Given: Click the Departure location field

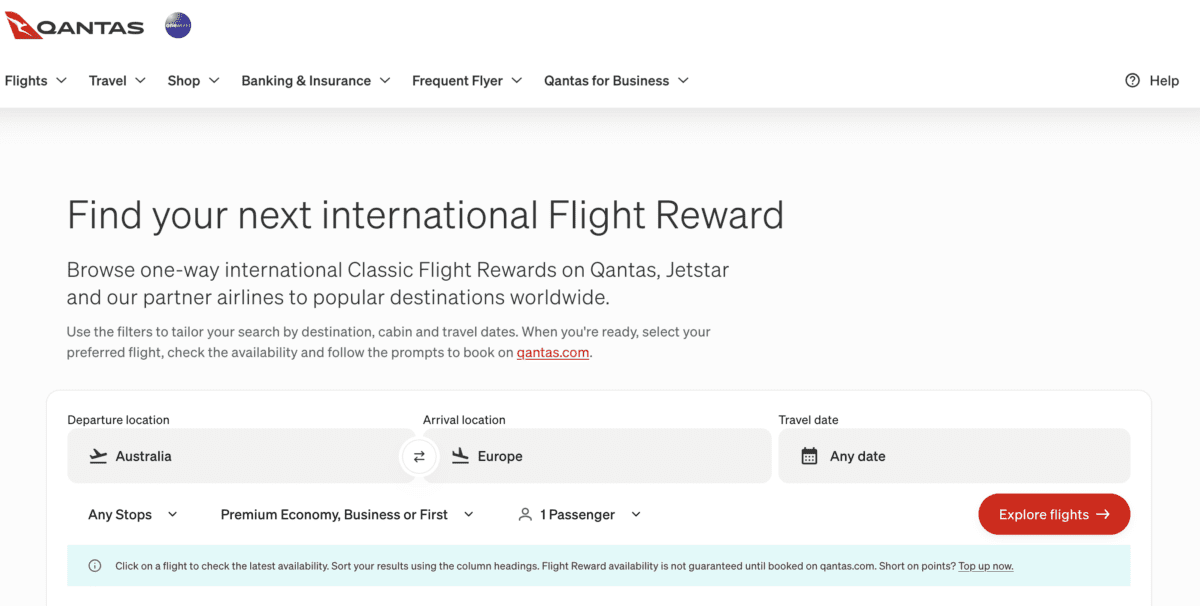Looking at the screenshot, I should (x=240, y=456).
